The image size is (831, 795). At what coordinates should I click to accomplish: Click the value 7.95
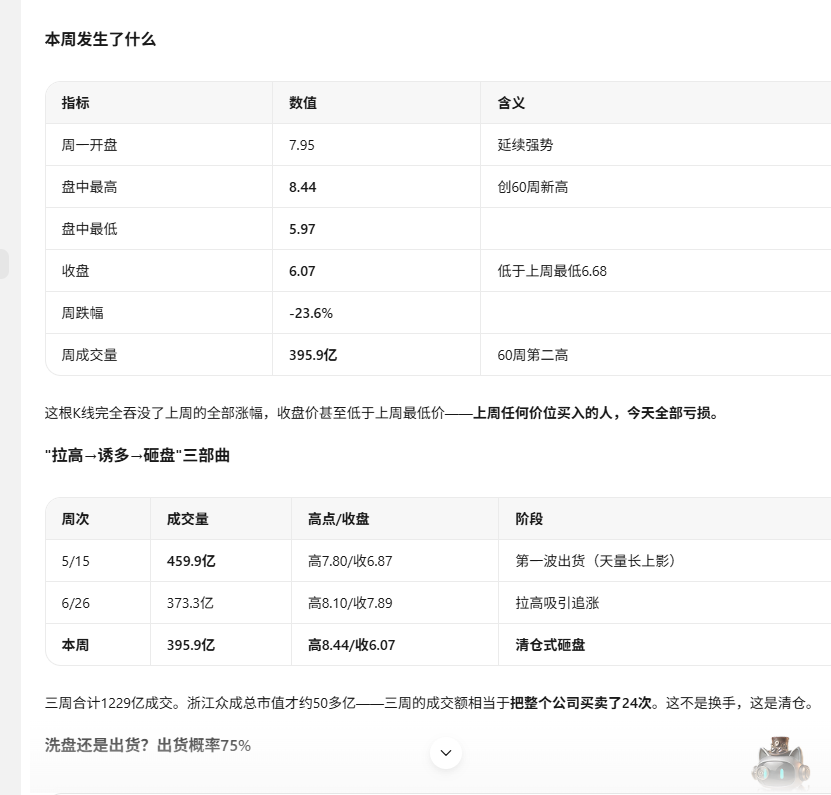(x=302, y=145)
